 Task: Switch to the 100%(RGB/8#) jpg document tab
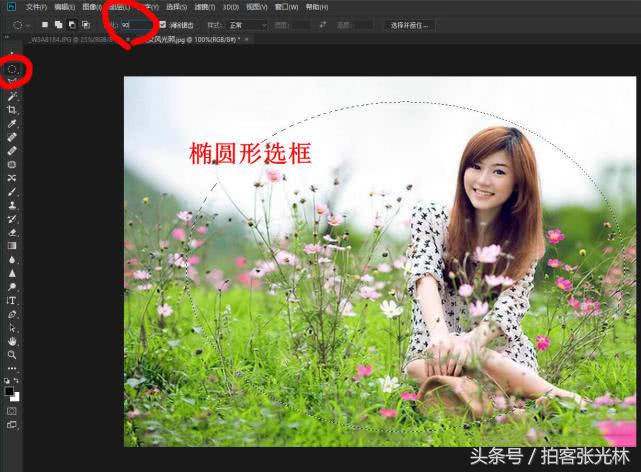coord(194,39)
